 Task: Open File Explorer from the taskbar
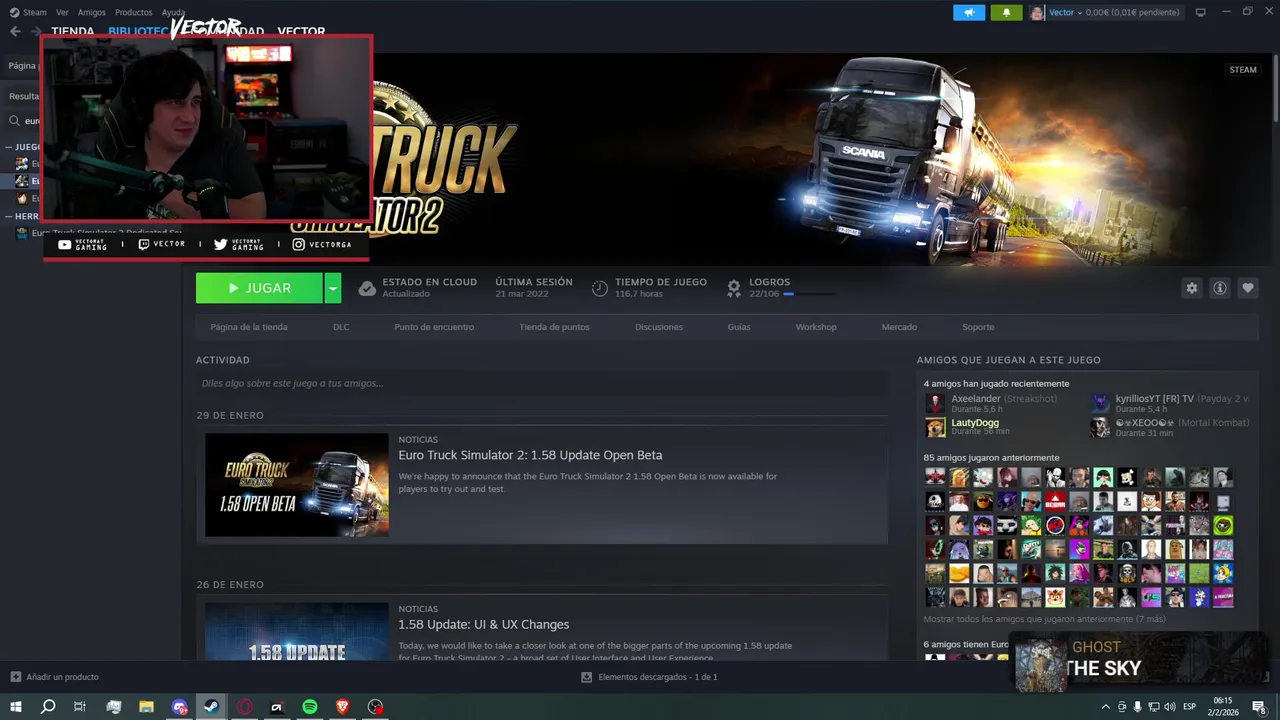[146, 707]
